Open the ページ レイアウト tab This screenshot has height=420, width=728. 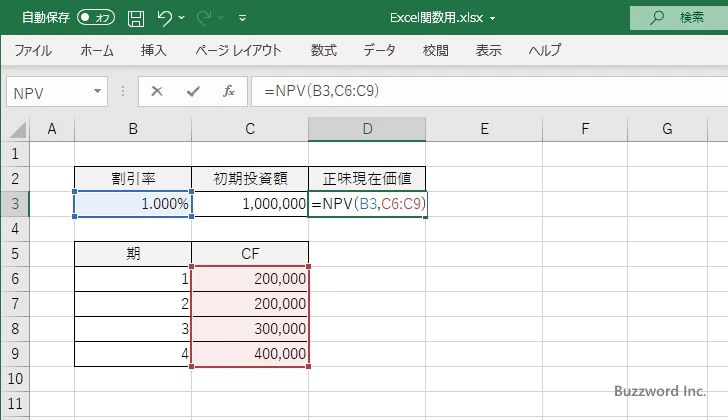[x=238, y=50]
